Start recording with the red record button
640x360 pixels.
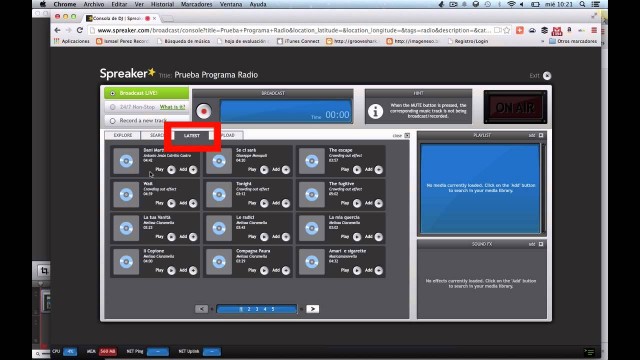click(204, 111)
